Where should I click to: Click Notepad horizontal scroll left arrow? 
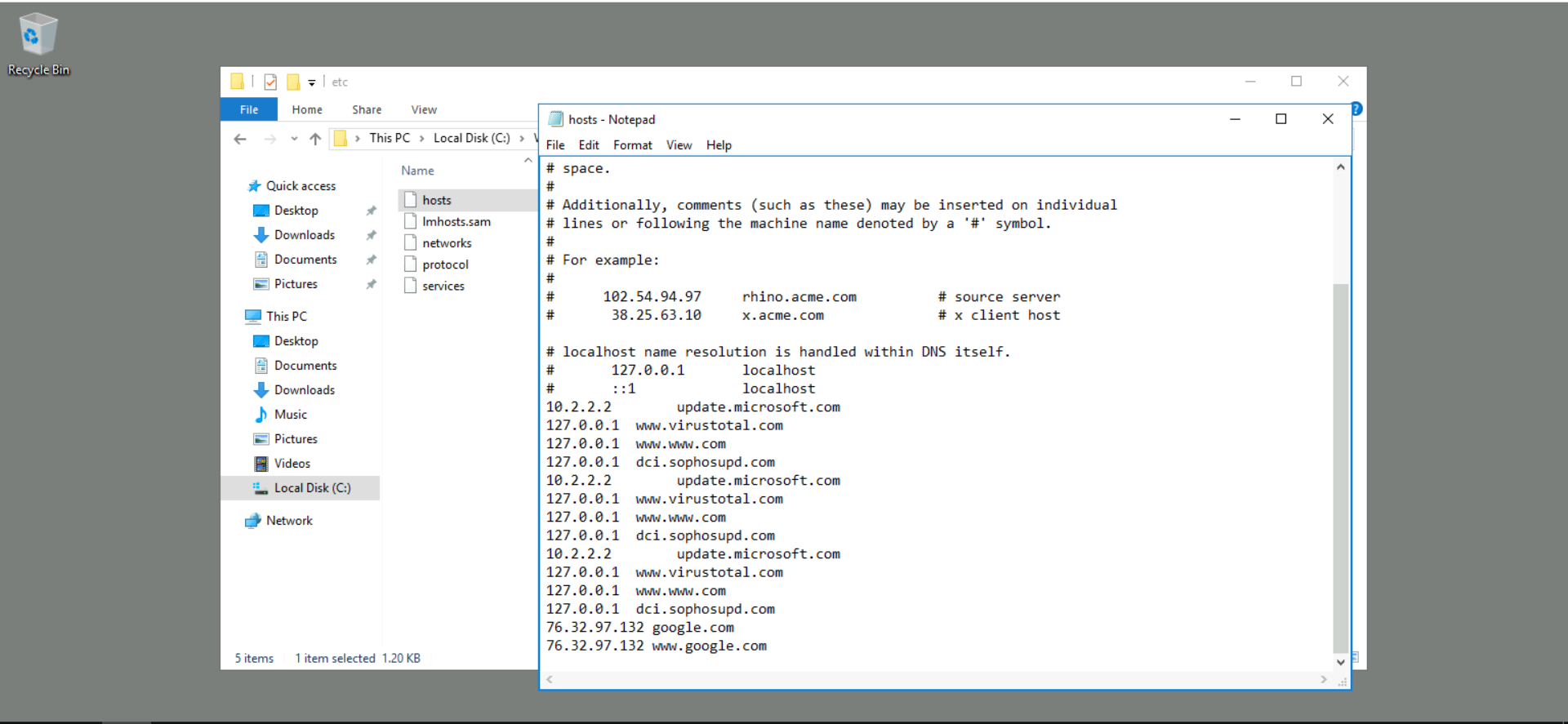click(550, 679)
